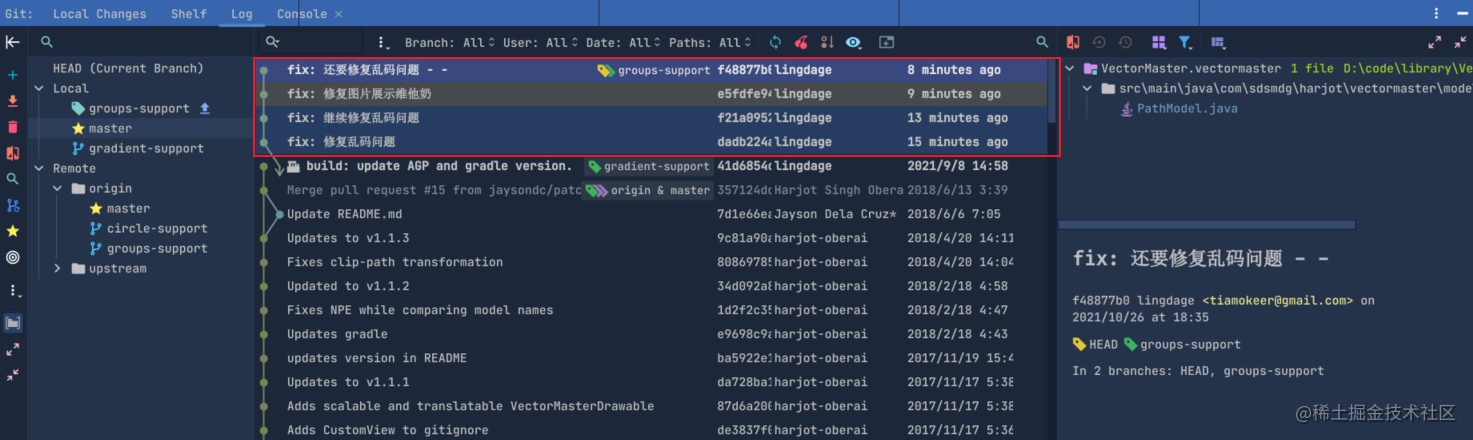Click the Go to Hash/Branch/Tag magnifier icon

1042,42
